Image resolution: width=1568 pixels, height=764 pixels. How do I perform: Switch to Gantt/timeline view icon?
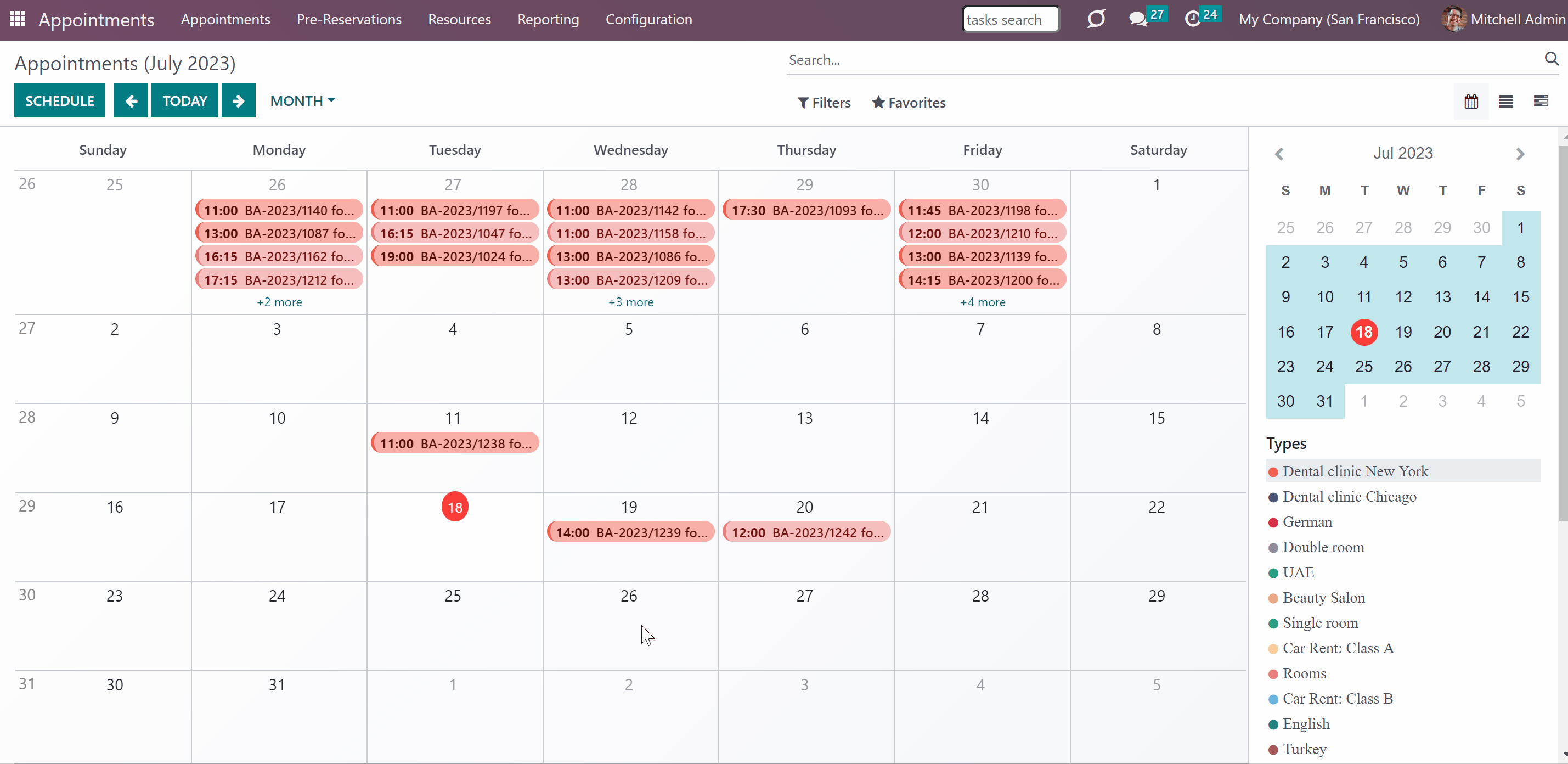click(x=1541, y=101)
